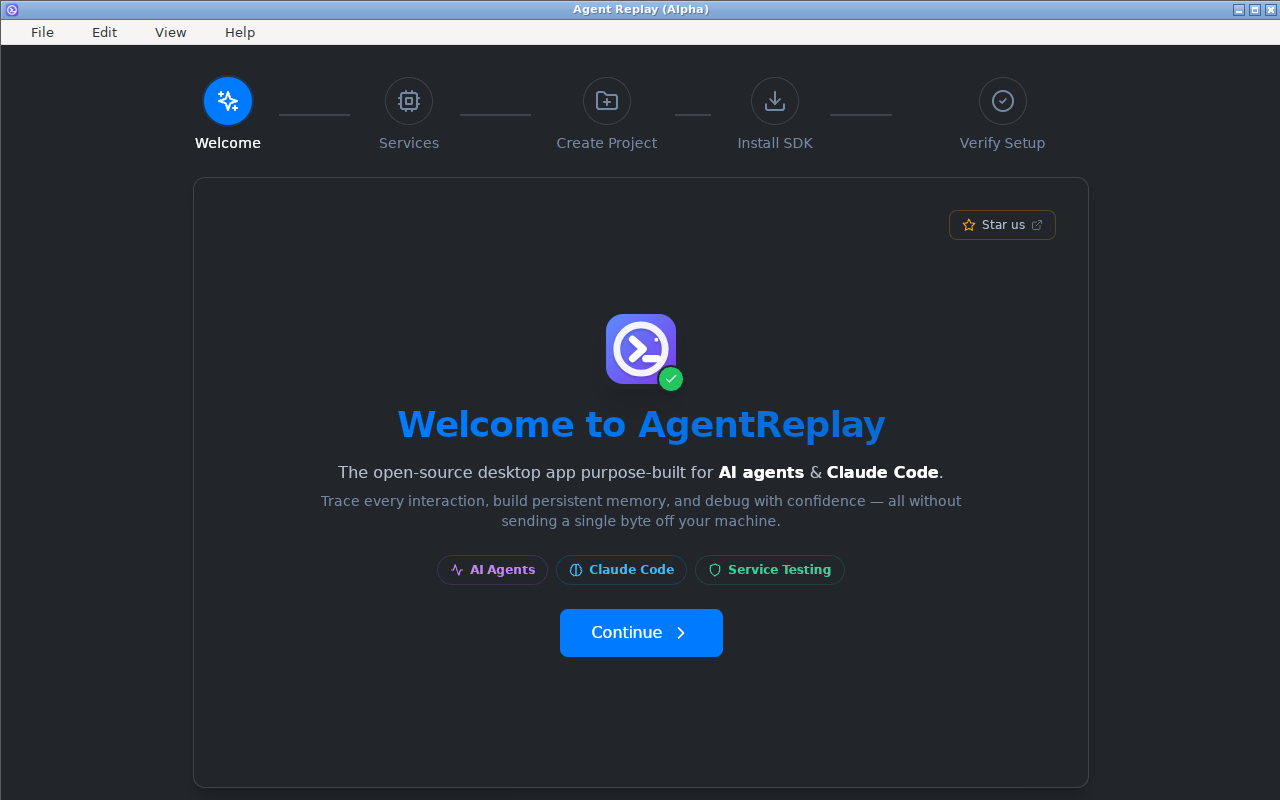Click the Star us button label
This screenshot has height=800, width=1280.
[x=1003, y=225]
